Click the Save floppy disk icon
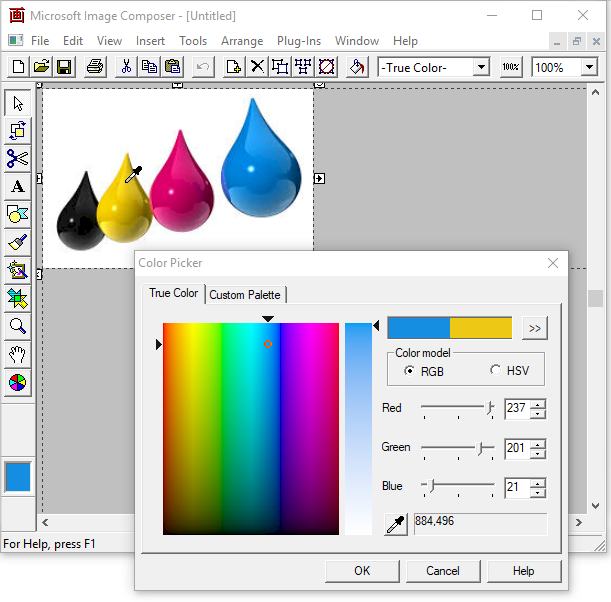 (64, 67)
